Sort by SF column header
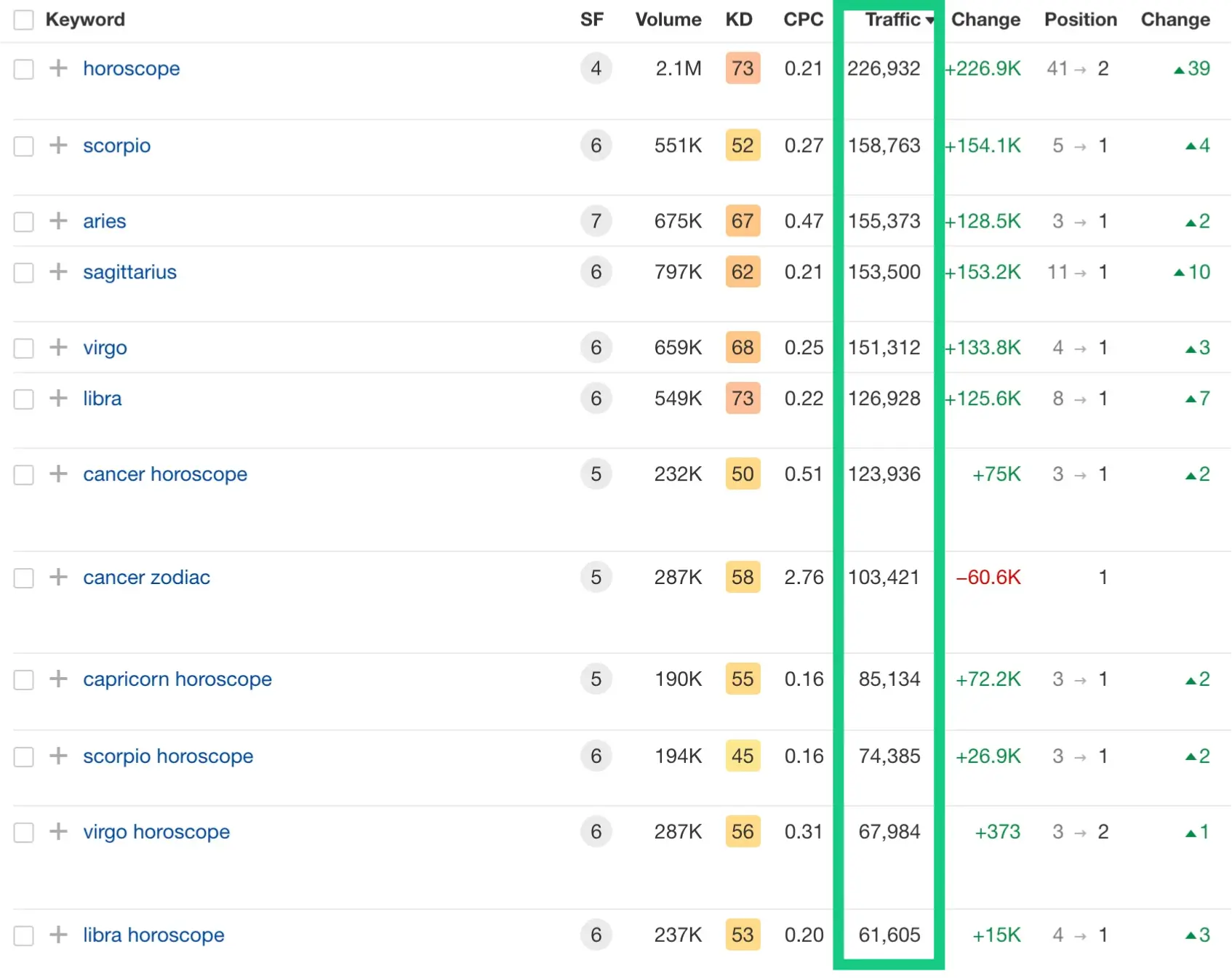The height and width of the screenshot is (979, 1232). pyautogui.click(x=592, y=20)
